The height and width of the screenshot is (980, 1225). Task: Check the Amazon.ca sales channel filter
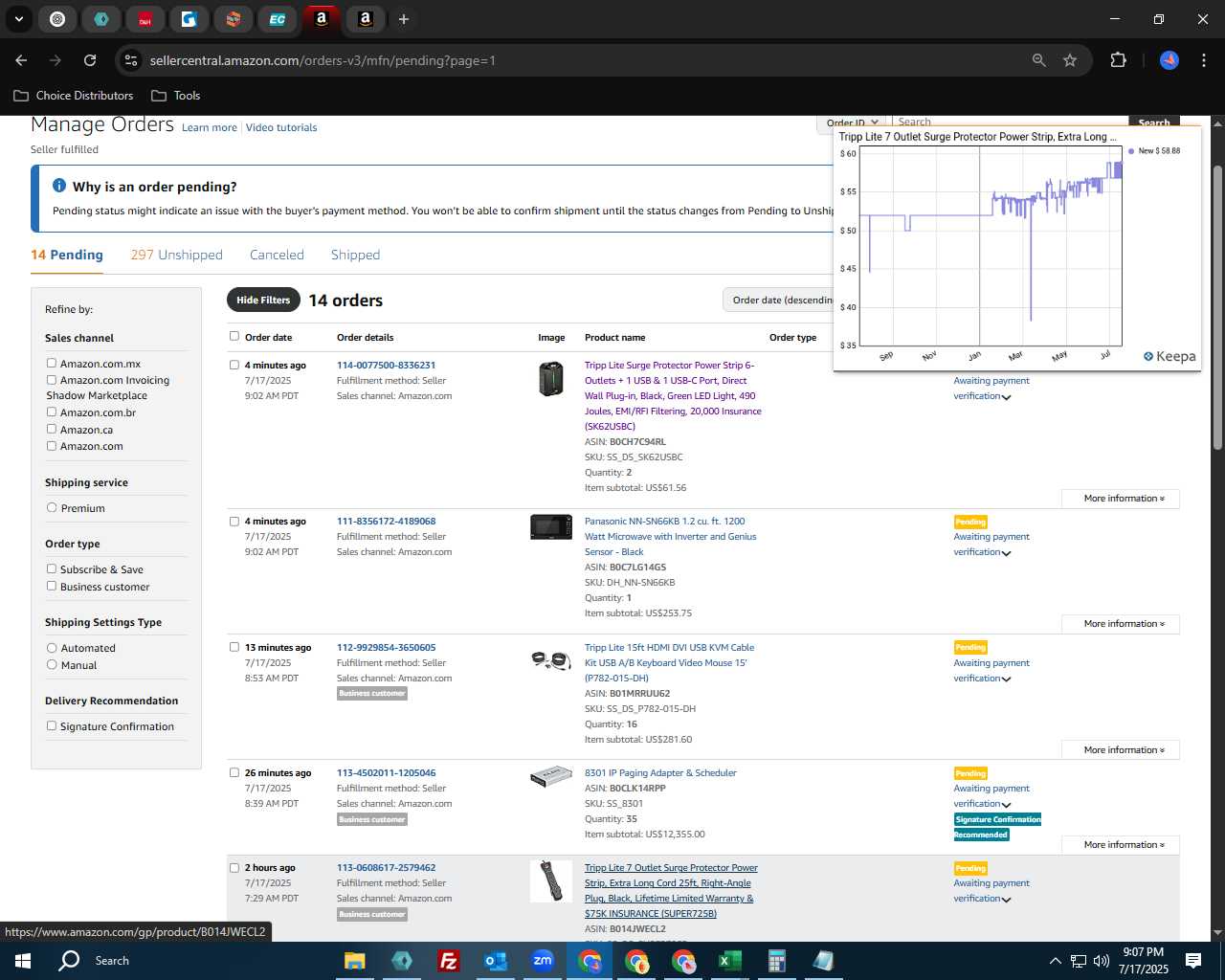[x=52, y=429]
